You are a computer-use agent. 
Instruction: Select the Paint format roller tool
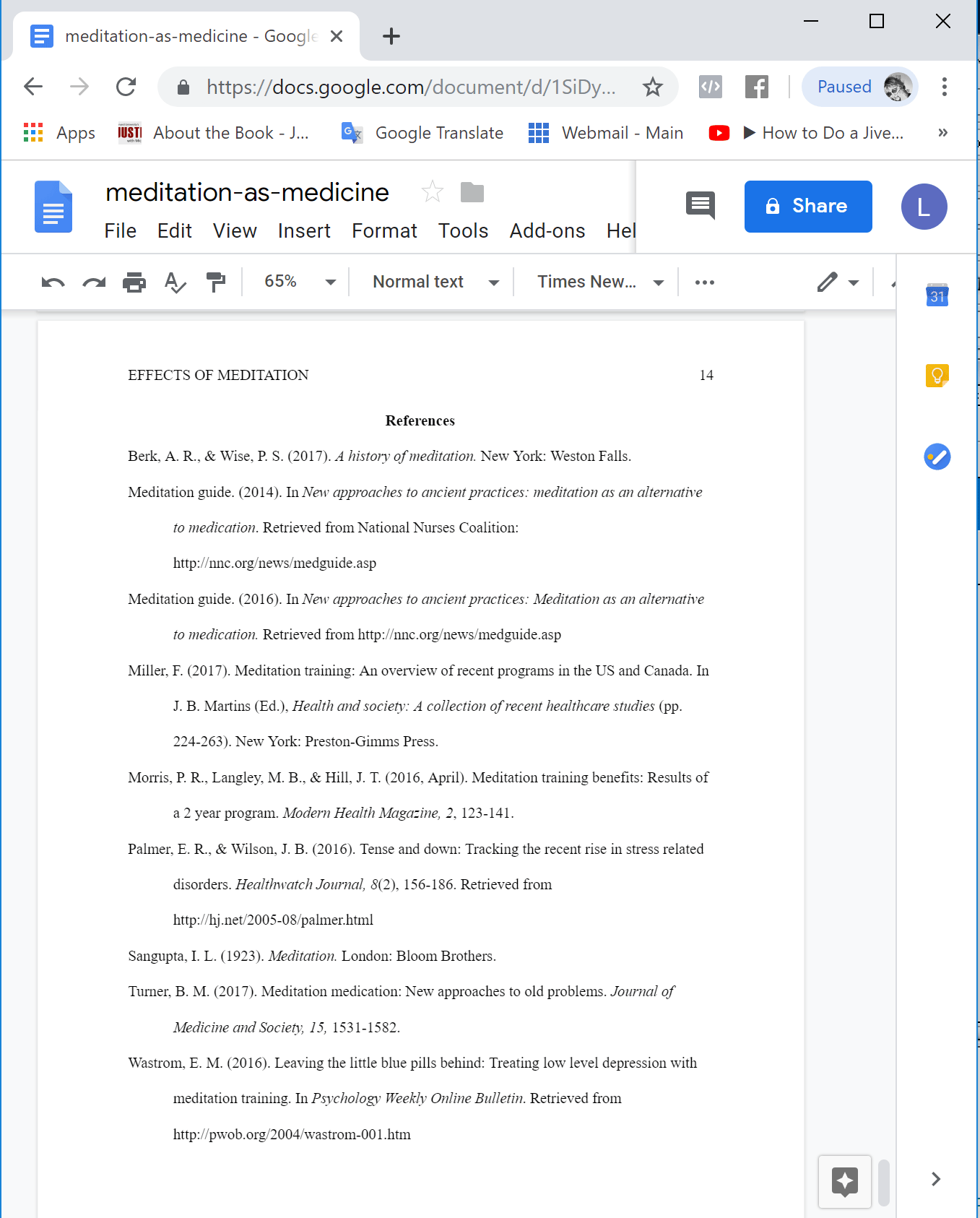pyautogui.click(x=215, y=282)
